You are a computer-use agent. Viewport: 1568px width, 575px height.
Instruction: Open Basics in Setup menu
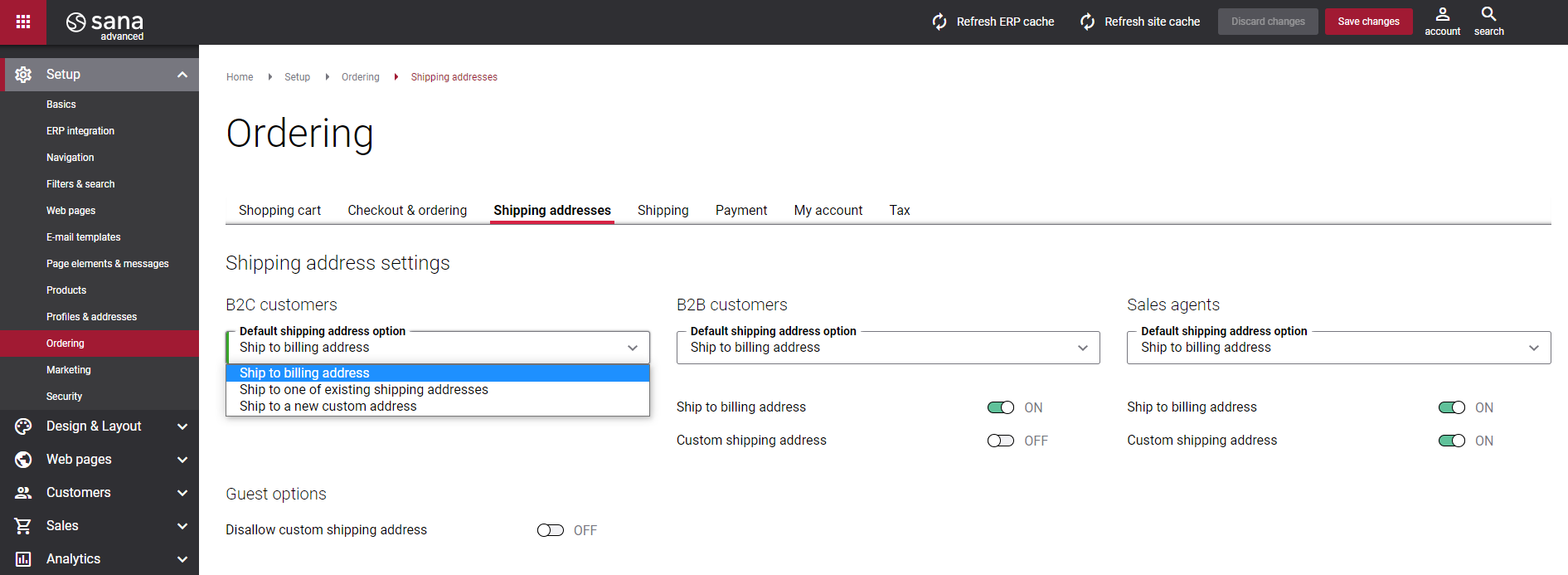[100, 105]
